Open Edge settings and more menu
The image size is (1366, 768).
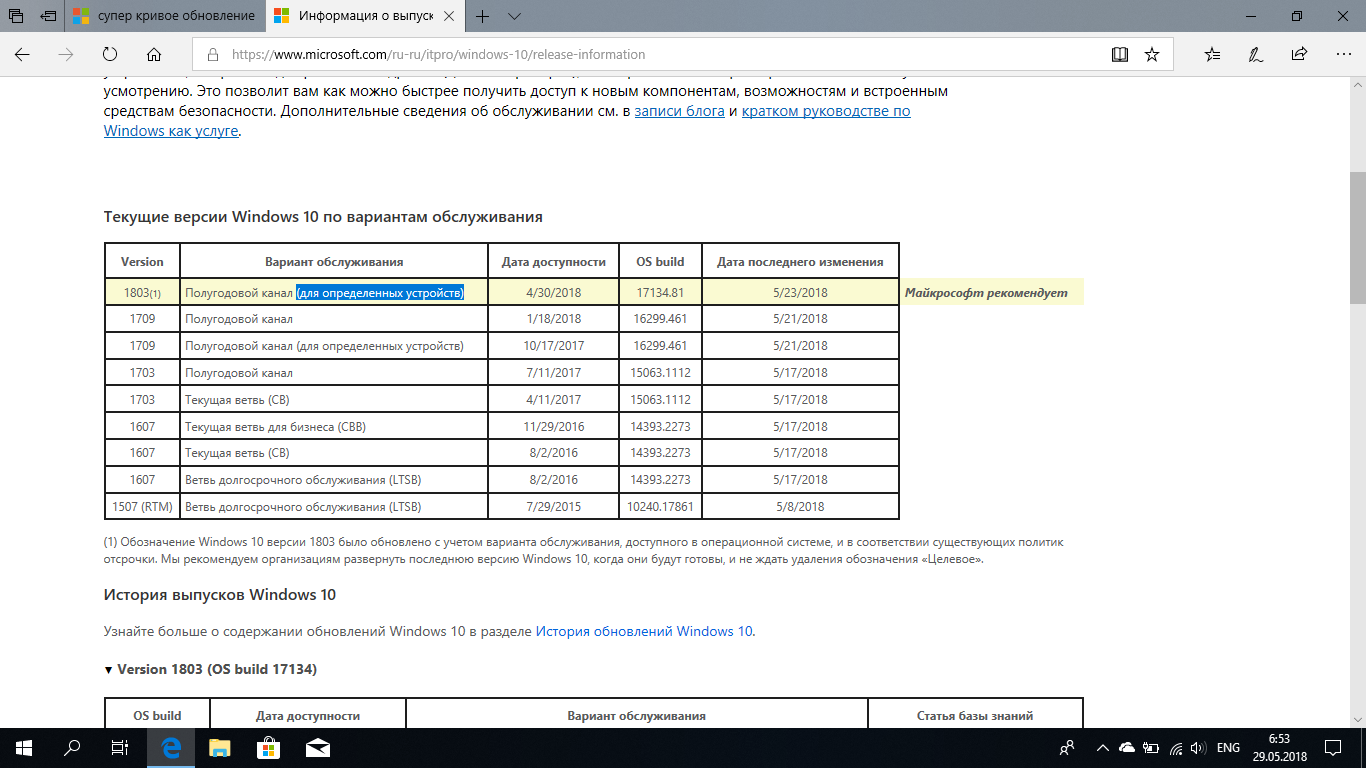tap(1342, 54)
